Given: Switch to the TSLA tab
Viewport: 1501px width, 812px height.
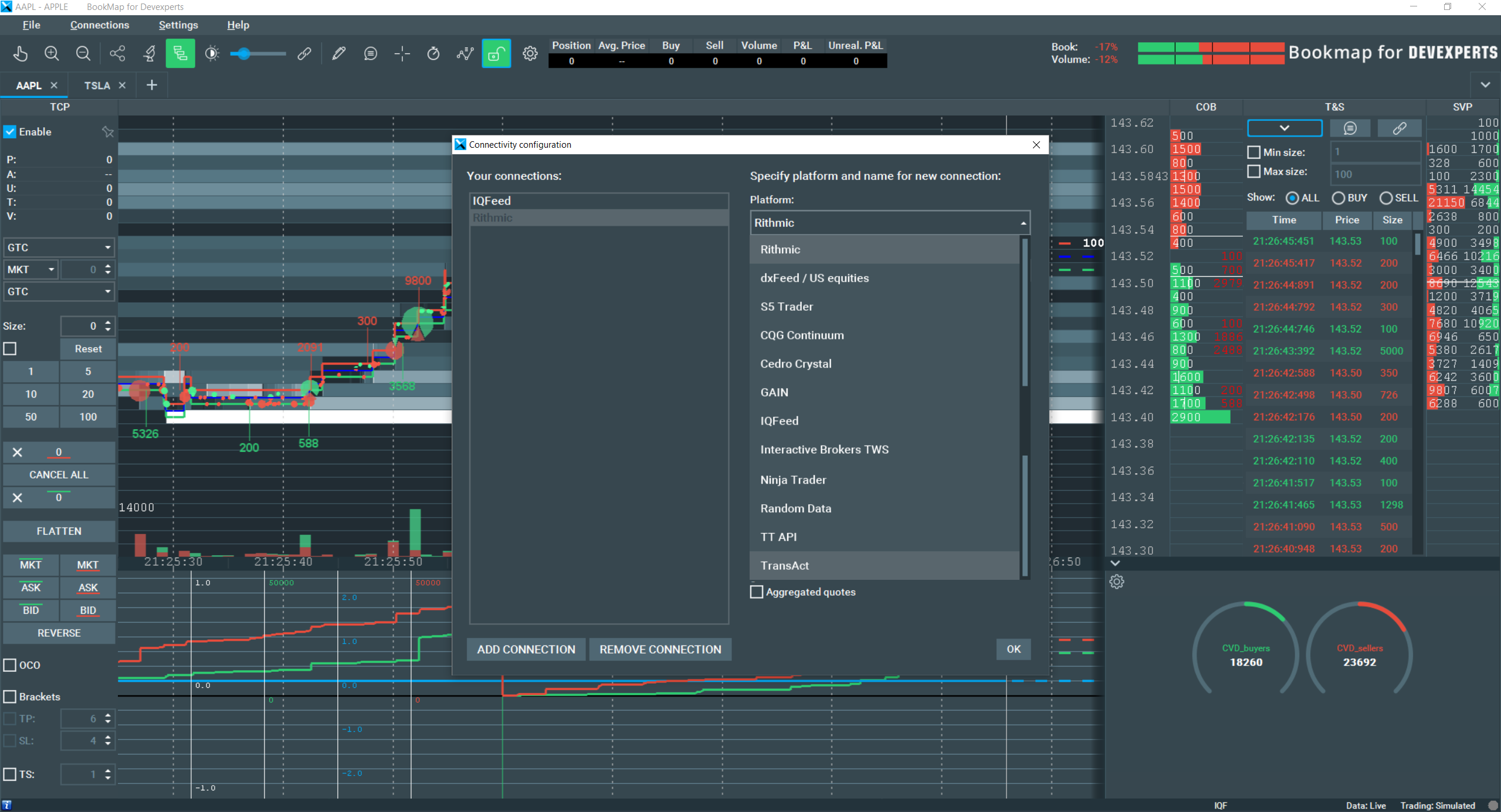Looking at the screenshot, I should tap(97, 86).
